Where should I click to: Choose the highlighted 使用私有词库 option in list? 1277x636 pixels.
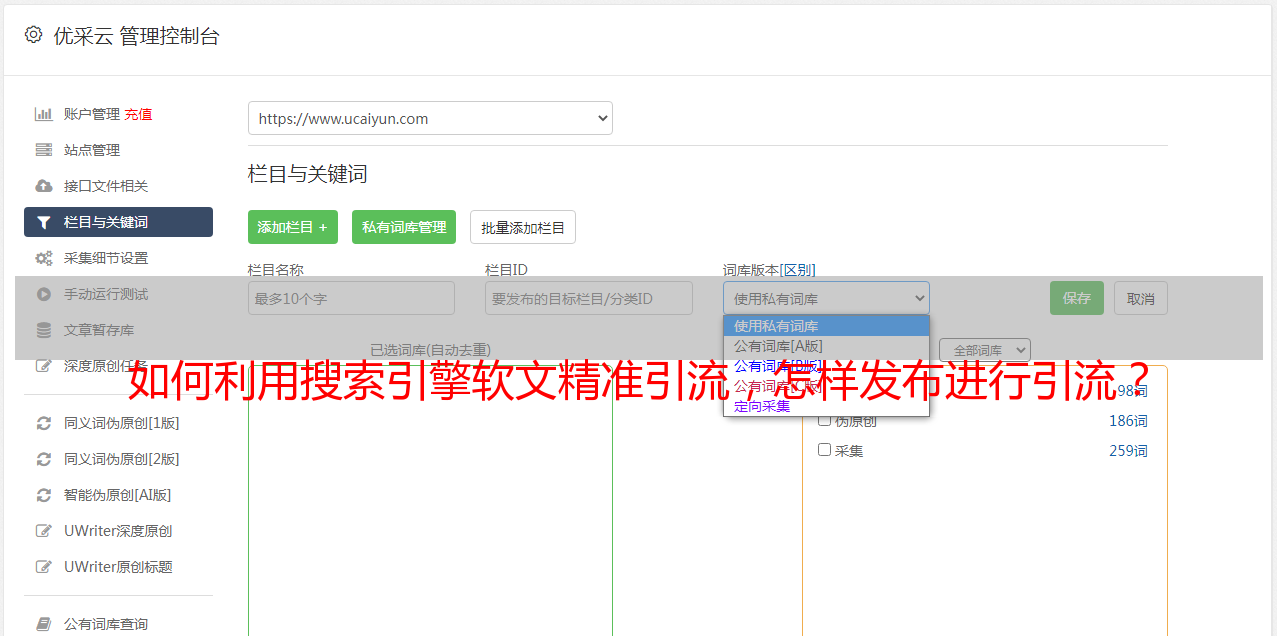click(x=826, y=326)
